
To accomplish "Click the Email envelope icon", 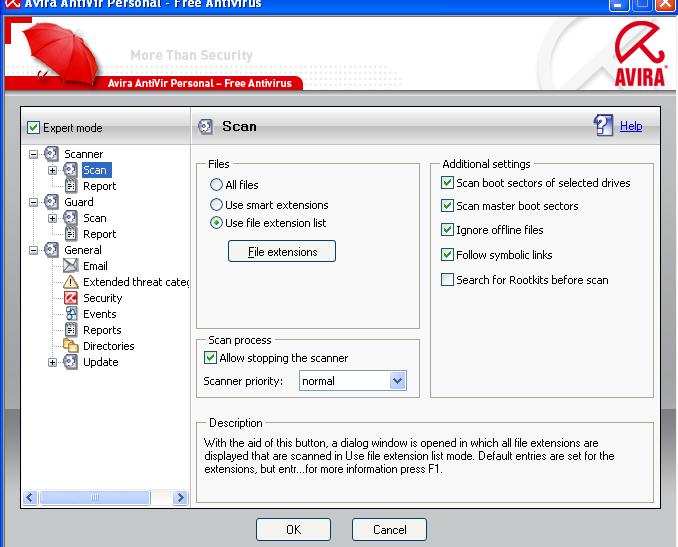I will click(70, 266).
